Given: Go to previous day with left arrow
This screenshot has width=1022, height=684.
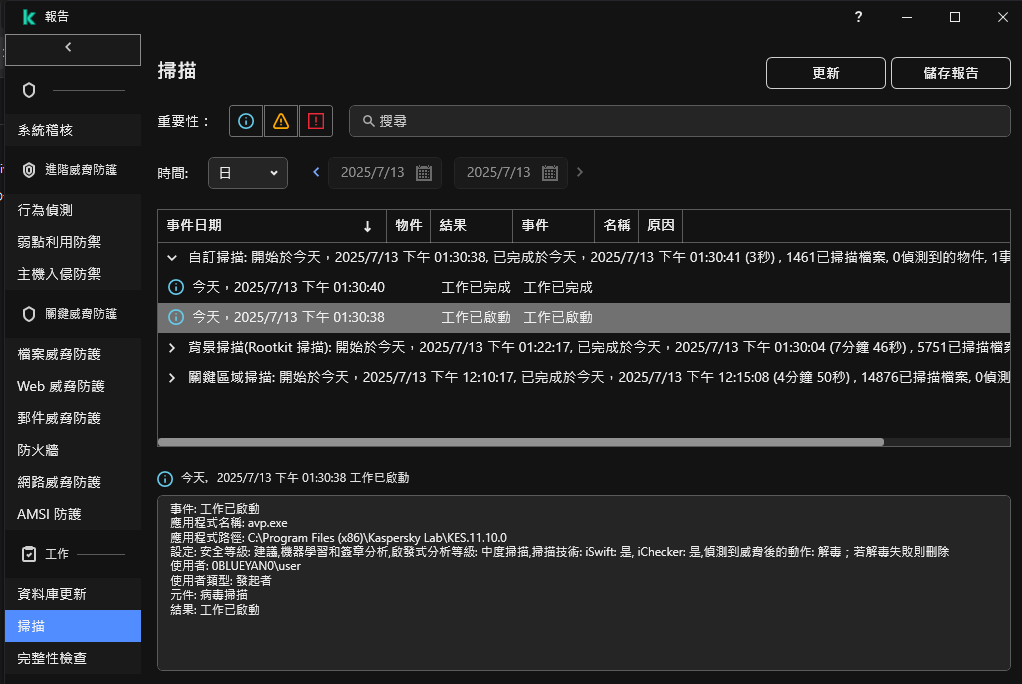Looking at the screenshot, I should click(x=316, y=173).
